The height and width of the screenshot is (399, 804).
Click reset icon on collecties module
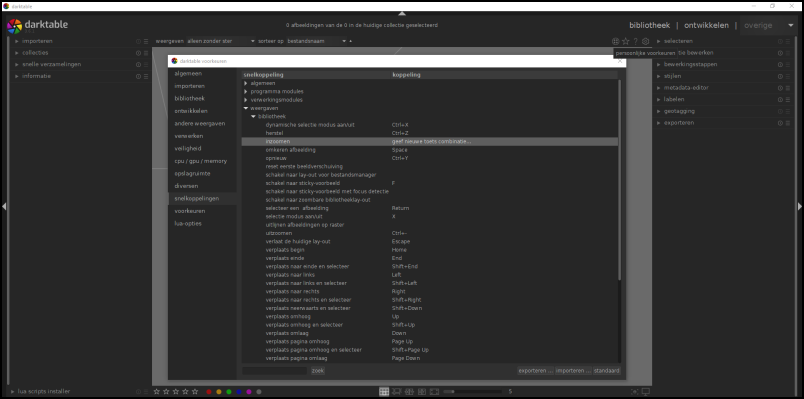pyautogui.click(x=138, y=53)
